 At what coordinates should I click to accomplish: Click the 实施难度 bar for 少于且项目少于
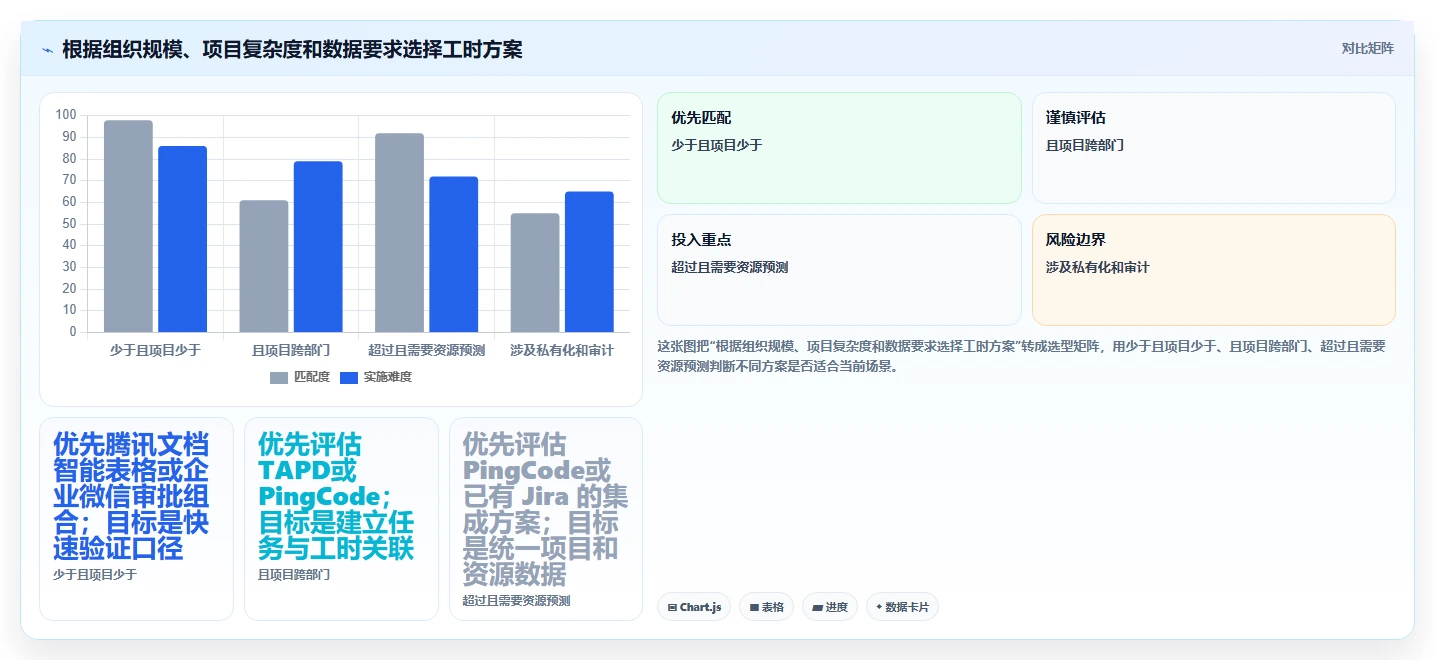click(183, 239)
